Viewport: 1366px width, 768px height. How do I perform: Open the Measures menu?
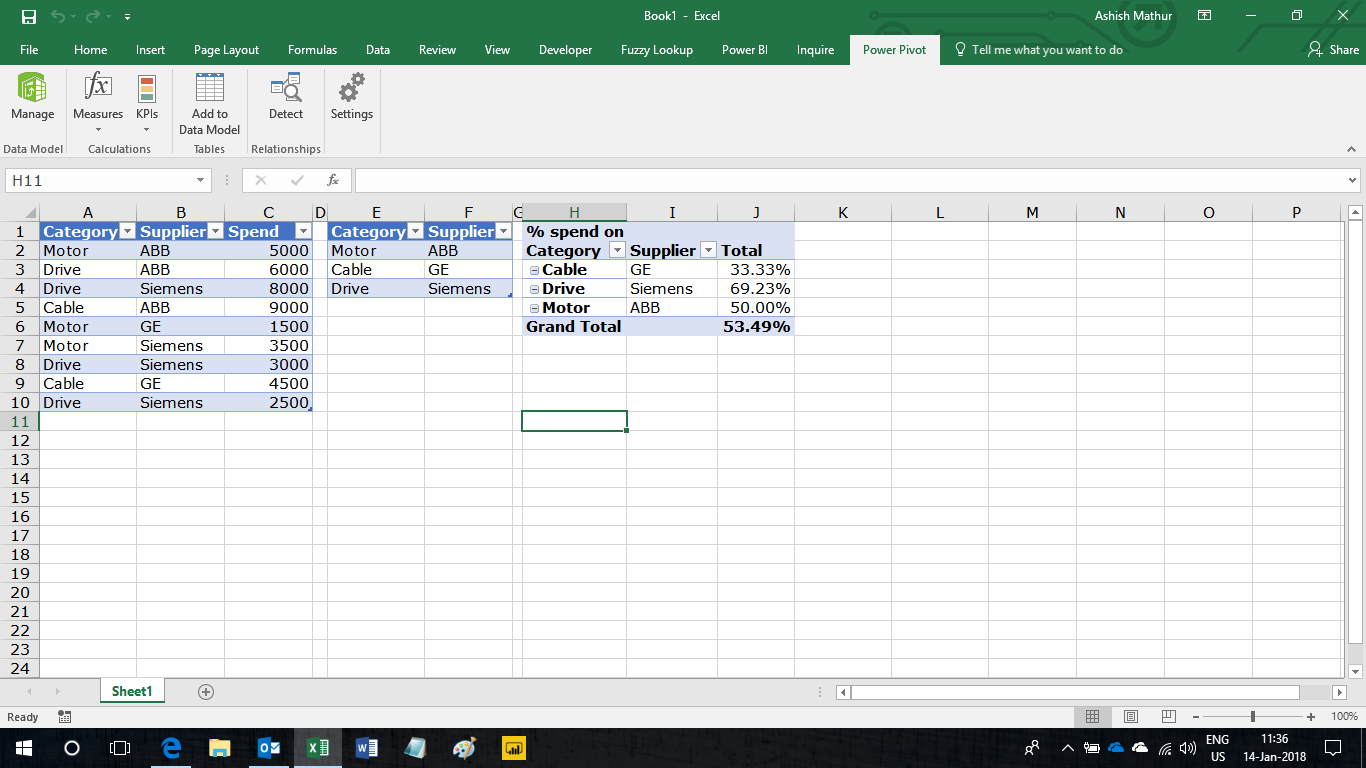click(98, 102)
